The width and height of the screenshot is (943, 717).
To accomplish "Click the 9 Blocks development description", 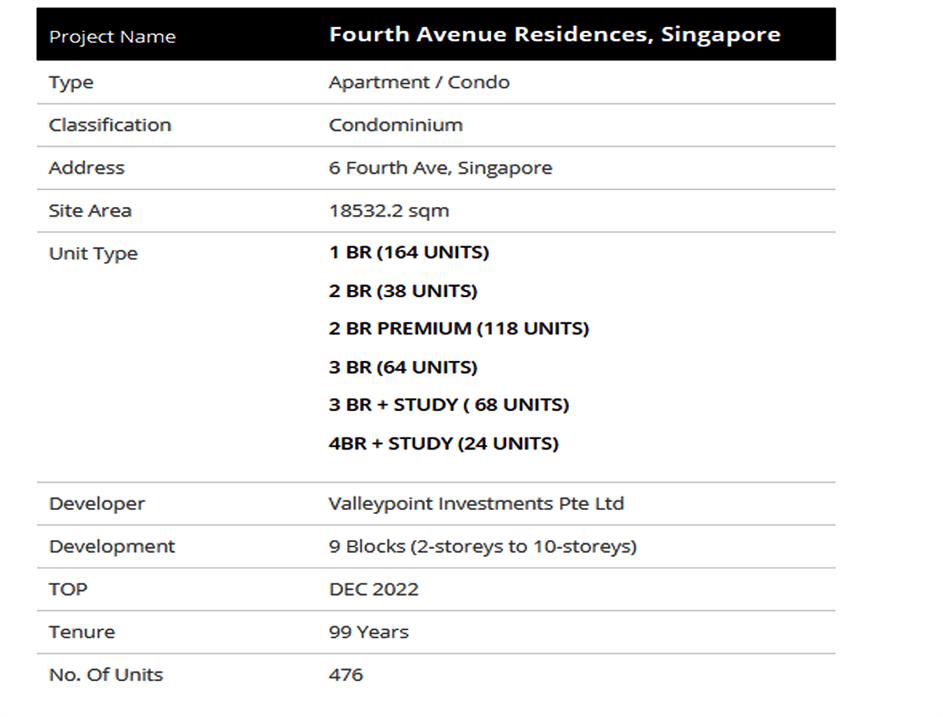I will coord(482,547).
